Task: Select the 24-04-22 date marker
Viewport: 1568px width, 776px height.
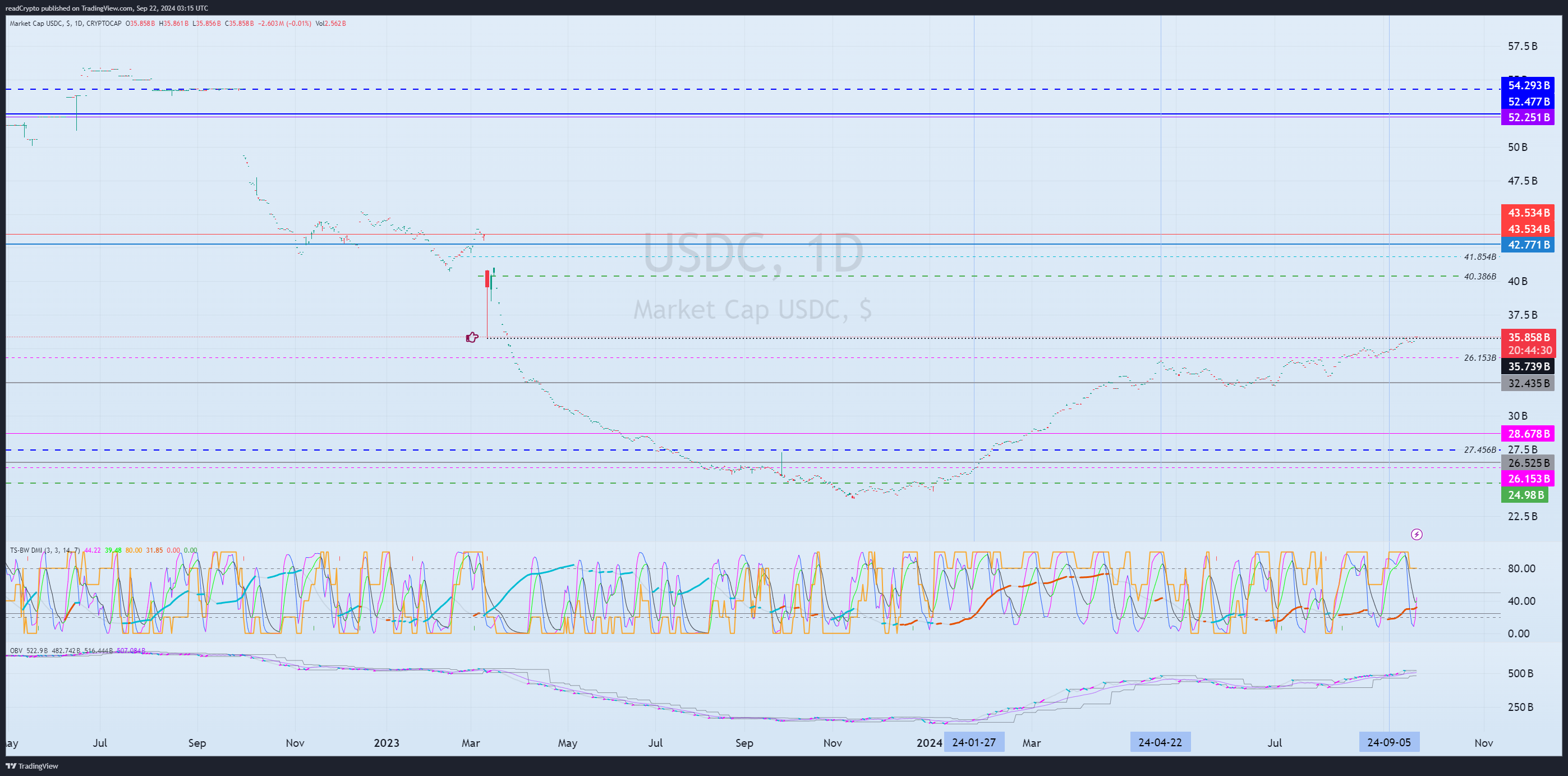Action: pyautogui.click(x=1160, y=742)
